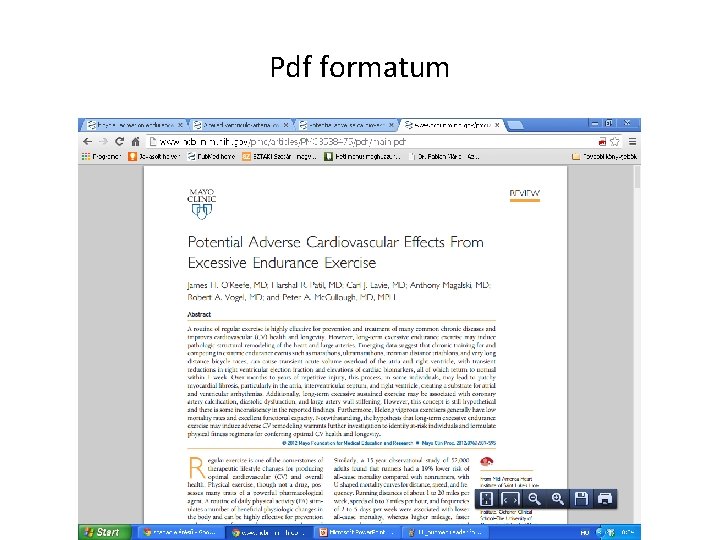Click the browser forward arrow
This screenshot has height=540, width=720.
point(103,141)
